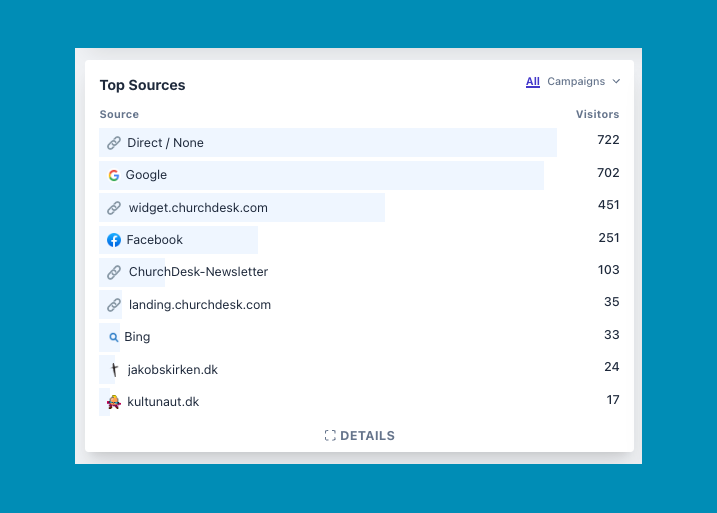This screenshot has width=717, height=513.
Task: Click link icon next to widget.churchdesk.com
Action: tap(114, 208)
